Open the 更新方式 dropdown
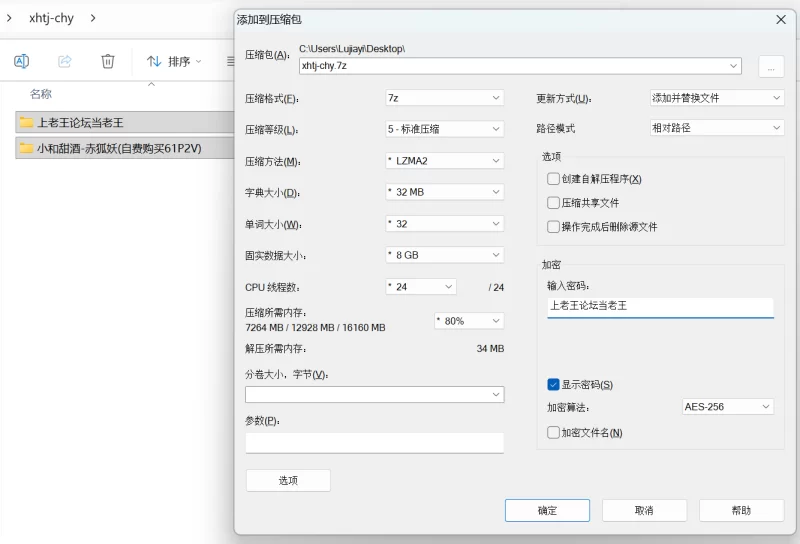Image resolution: width=800 pixels, height=544 pixels. 716,98
